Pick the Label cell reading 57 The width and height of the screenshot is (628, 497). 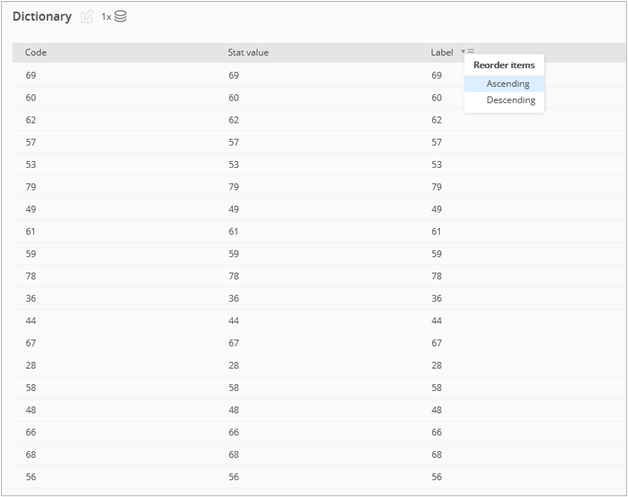coord(437,142)
